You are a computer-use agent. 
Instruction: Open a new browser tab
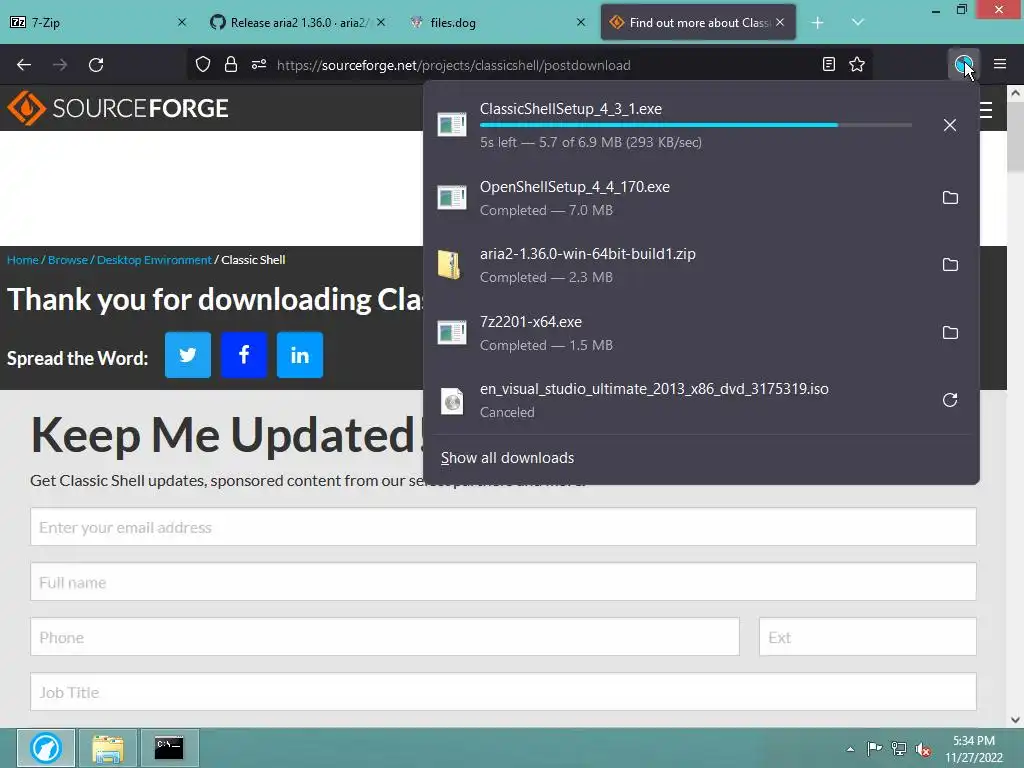tap(818, 23)
